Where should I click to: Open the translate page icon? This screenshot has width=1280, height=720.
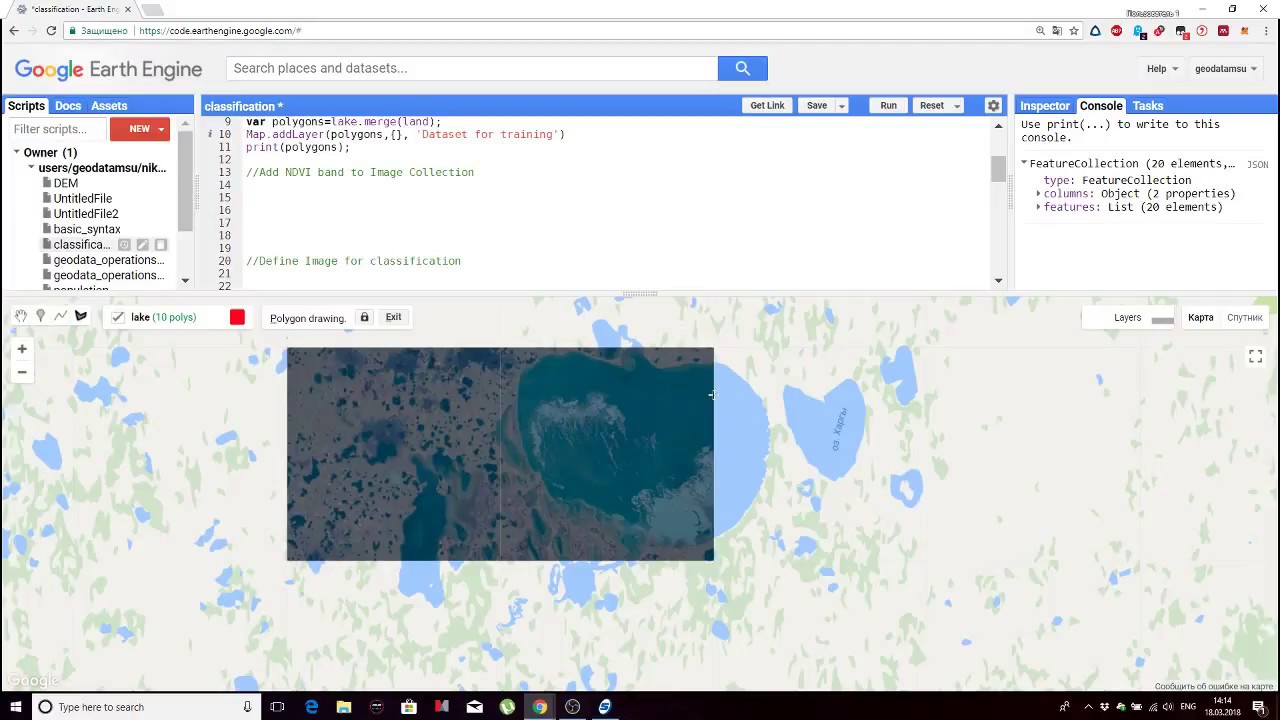pos(1057,31)
